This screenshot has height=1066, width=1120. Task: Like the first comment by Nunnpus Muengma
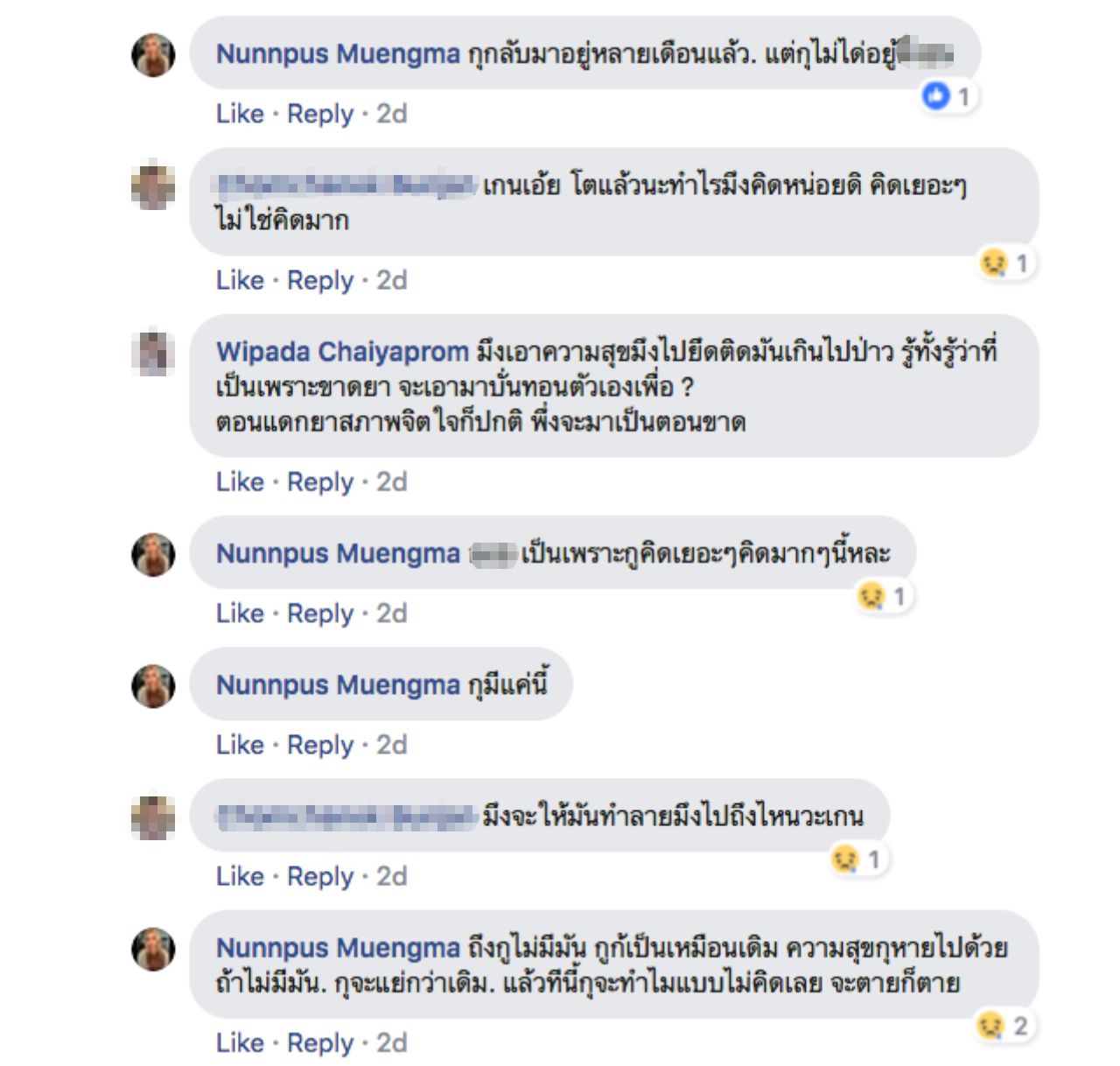click(x=240, y=114)
